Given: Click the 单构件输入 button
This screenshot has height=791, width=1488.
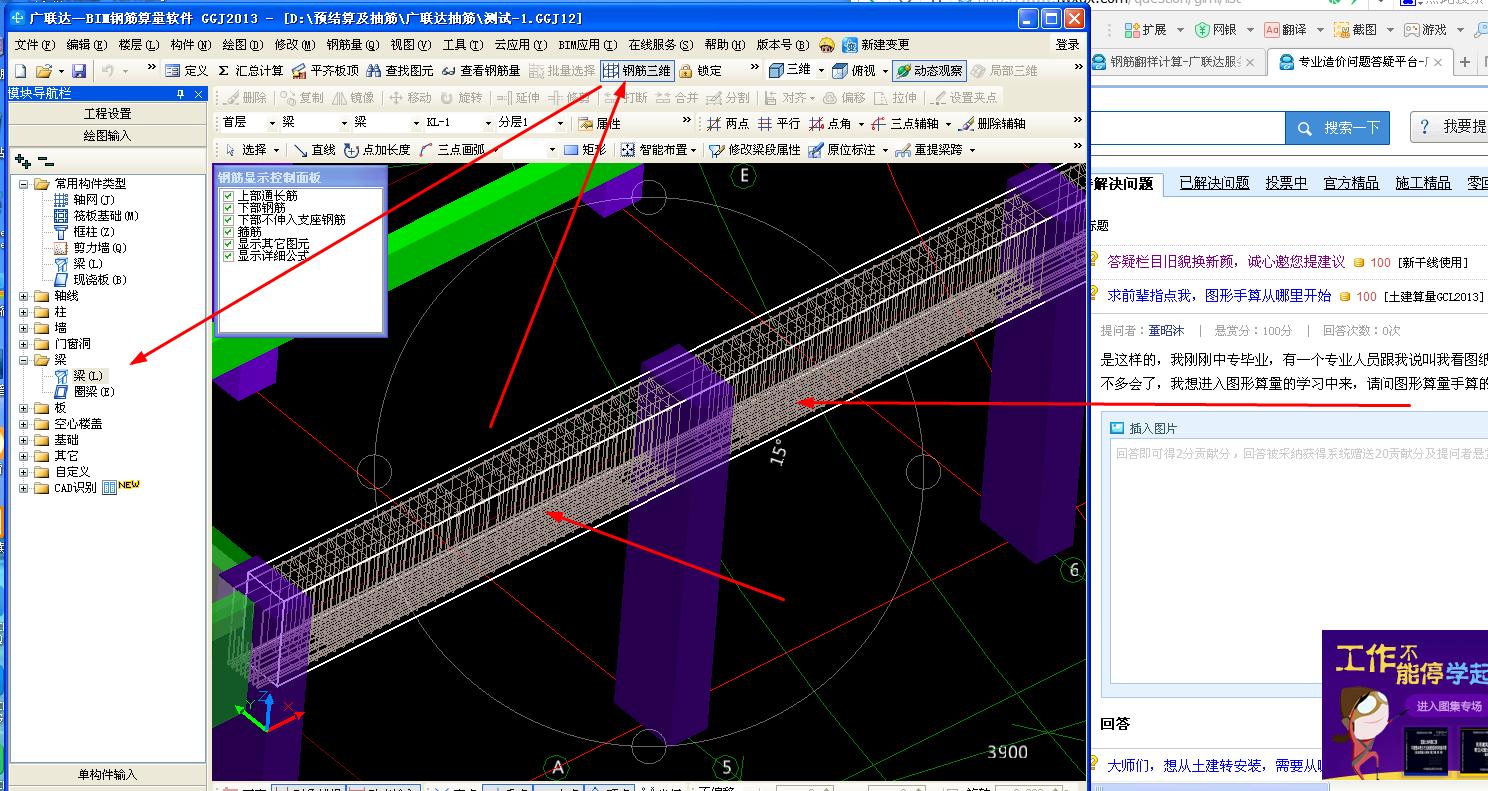Looking at the screenshot, I should (x=108, y=775).
